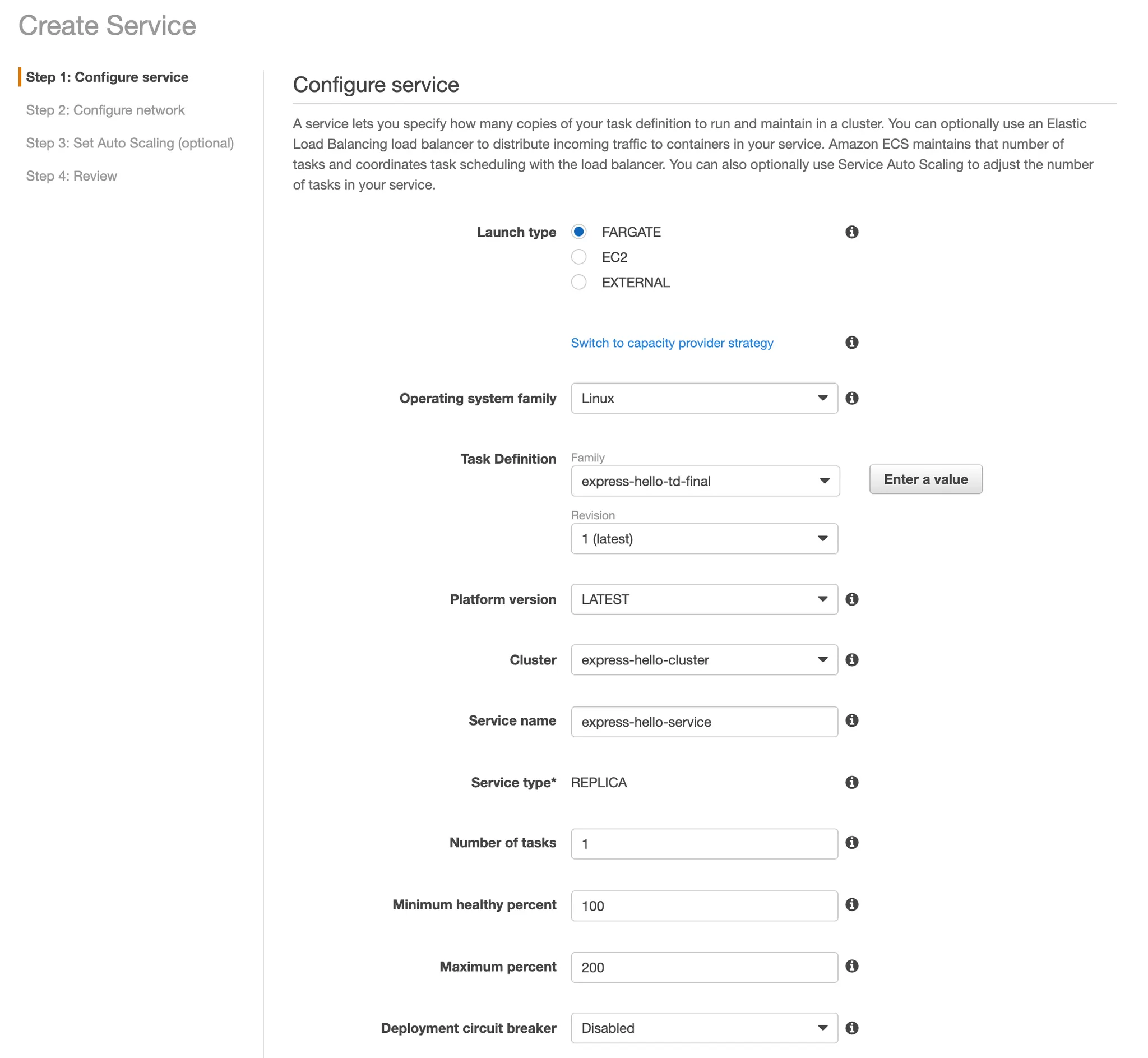The height and width of the screenshot is (1058, 1148).
Task: Click the Number of tasks info icon
Action: [851, 842]
